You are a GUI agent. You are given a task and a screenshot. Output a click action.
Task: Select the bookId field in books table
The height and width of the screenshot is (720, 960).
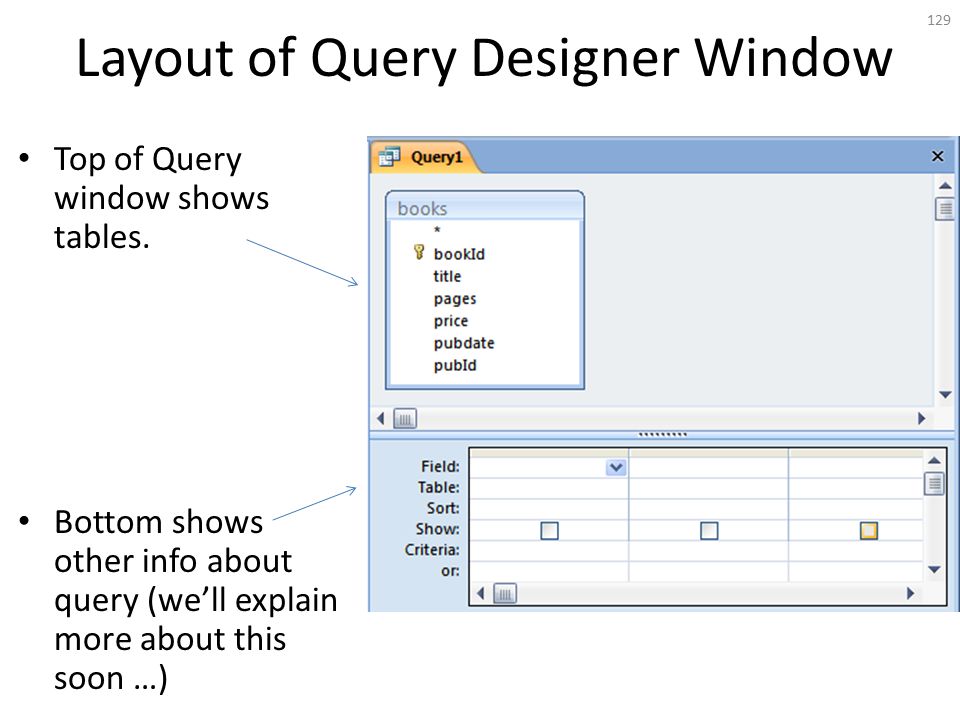click(459, 254)
